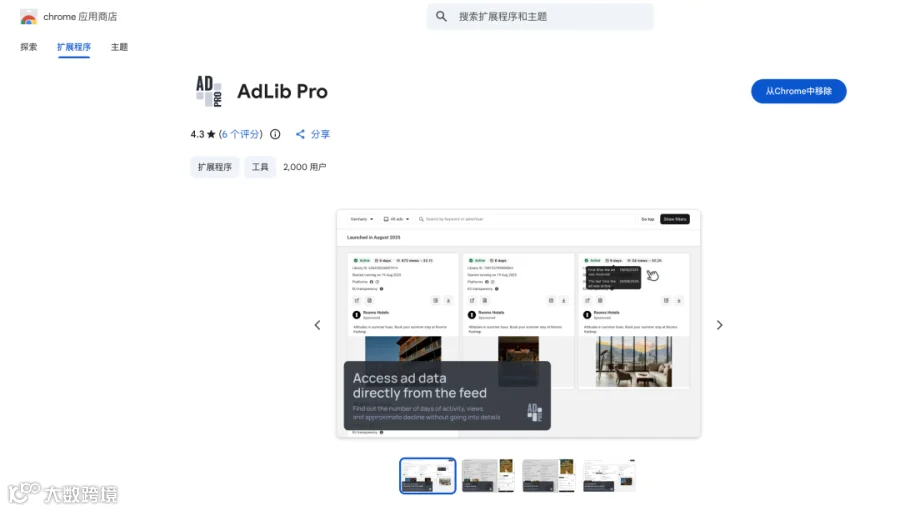Open the rating info circle icon

point(276,134)
